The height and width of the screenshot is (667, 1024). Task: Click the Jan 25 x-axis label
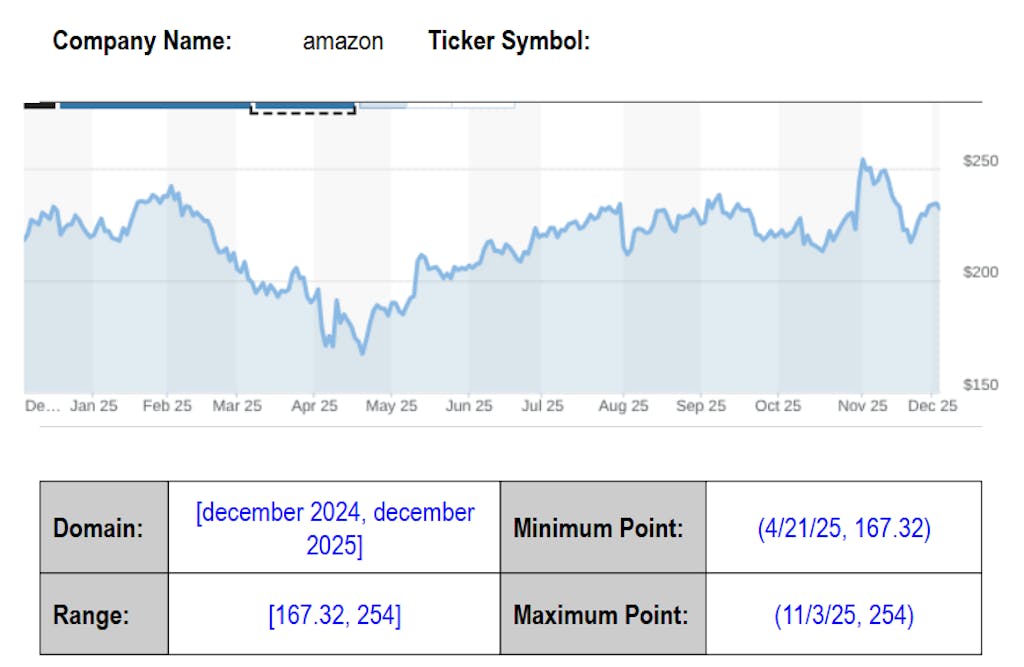point(94,406)
